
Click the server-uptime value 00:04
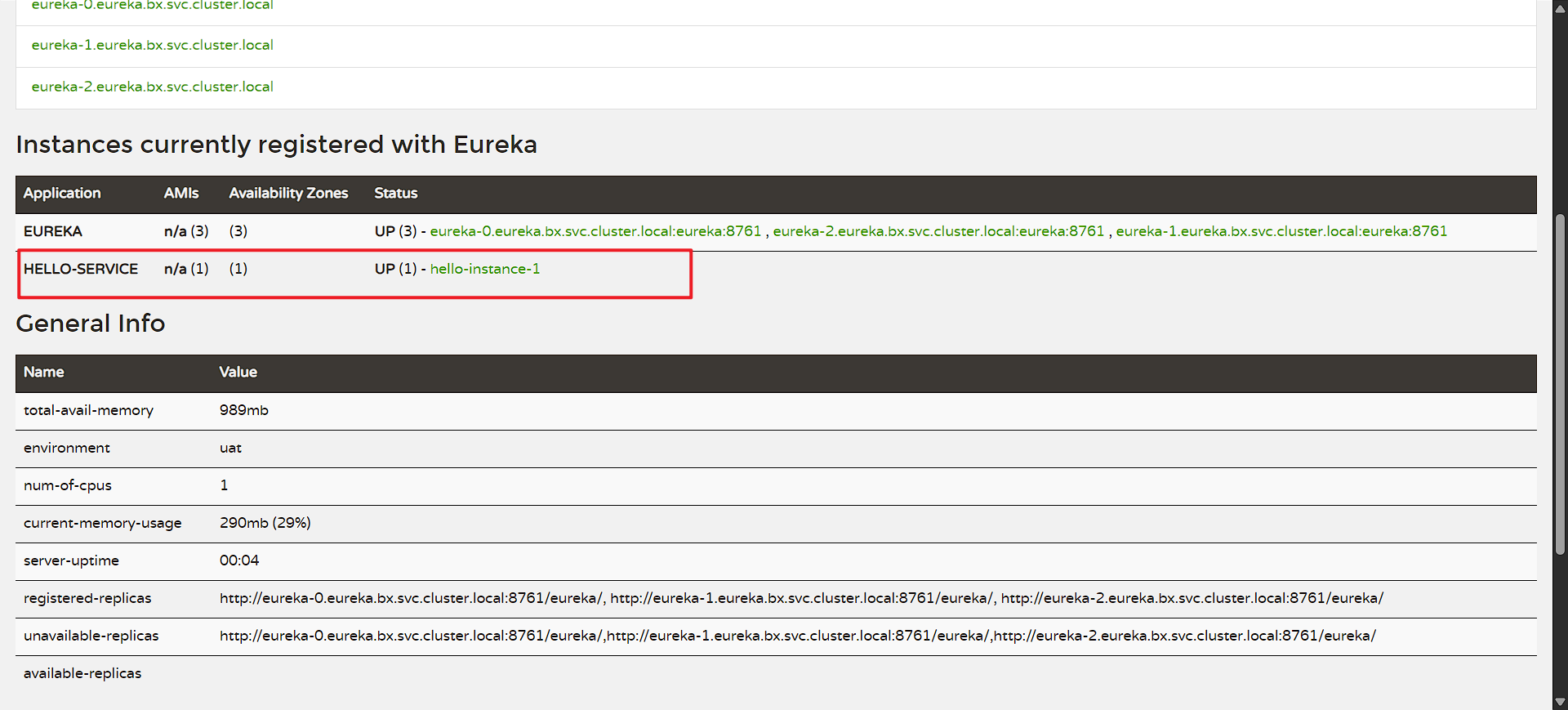click(x=239, y=560)
